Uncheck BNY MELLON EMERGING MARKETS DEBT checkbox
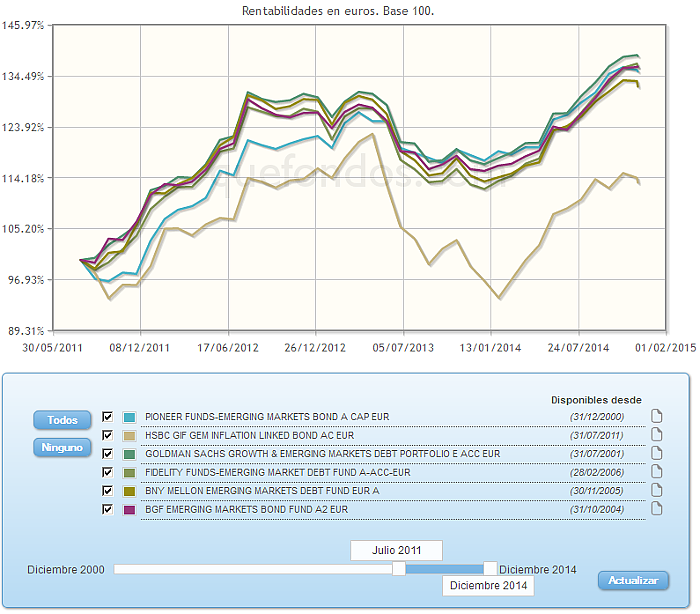Screen dimensions: 700x614 [107, 491]
